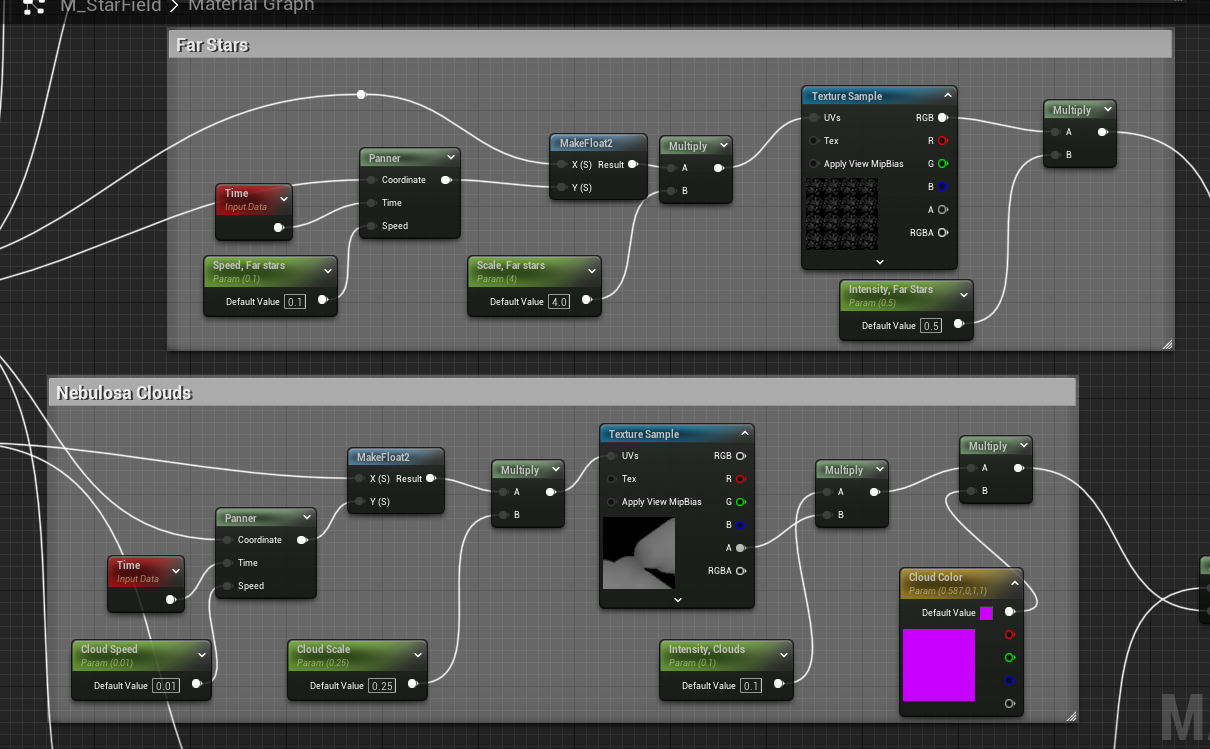
Task: Click the Far Stars comment box resize handle
Action: pyautogui.click(x=1166, y=343)
